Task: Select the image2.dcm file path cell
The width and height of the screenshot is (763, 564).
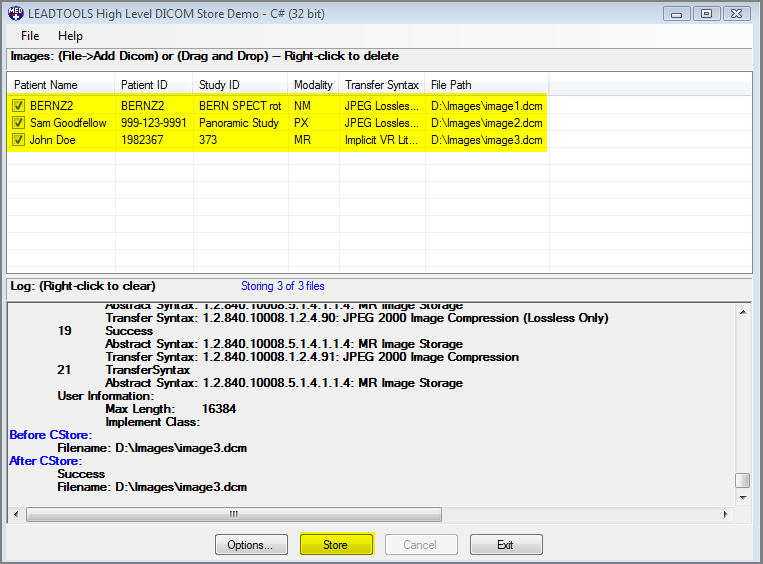Action: click(x=486, y=123)
